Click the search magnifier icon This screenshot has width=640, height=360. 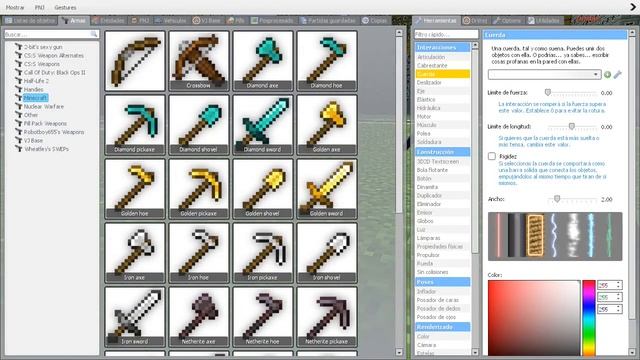94,34
